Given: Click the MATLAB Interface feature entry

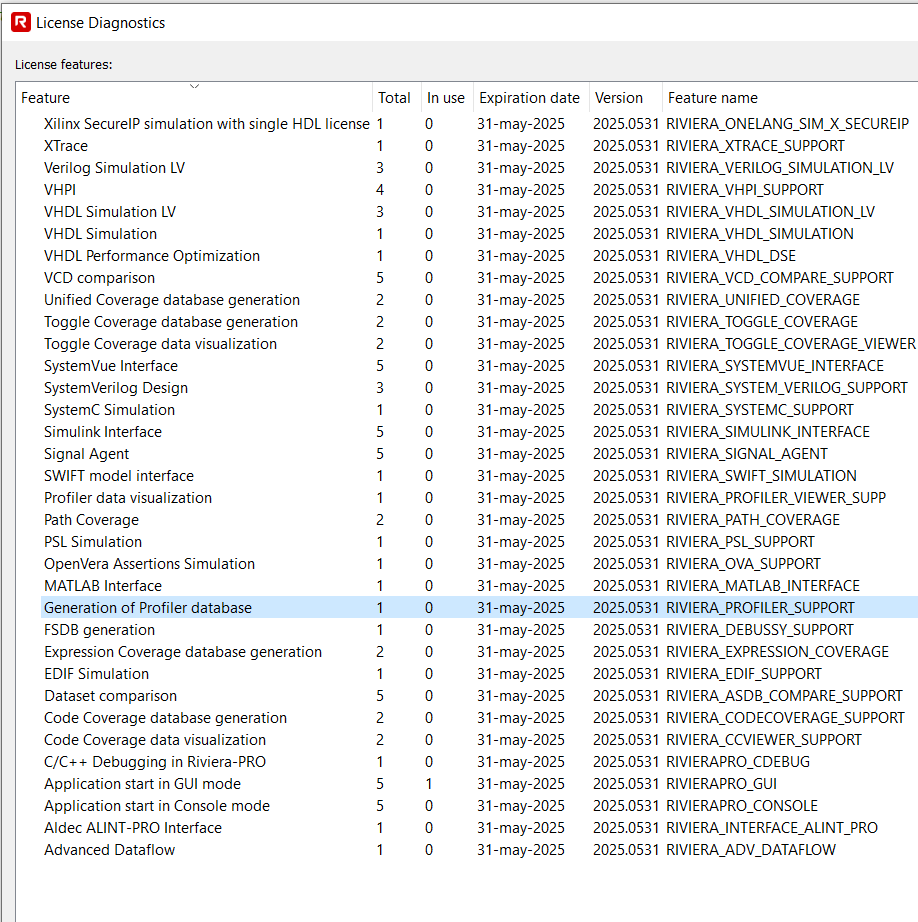Looking at the screenshot, I should (x=103, y=586).
